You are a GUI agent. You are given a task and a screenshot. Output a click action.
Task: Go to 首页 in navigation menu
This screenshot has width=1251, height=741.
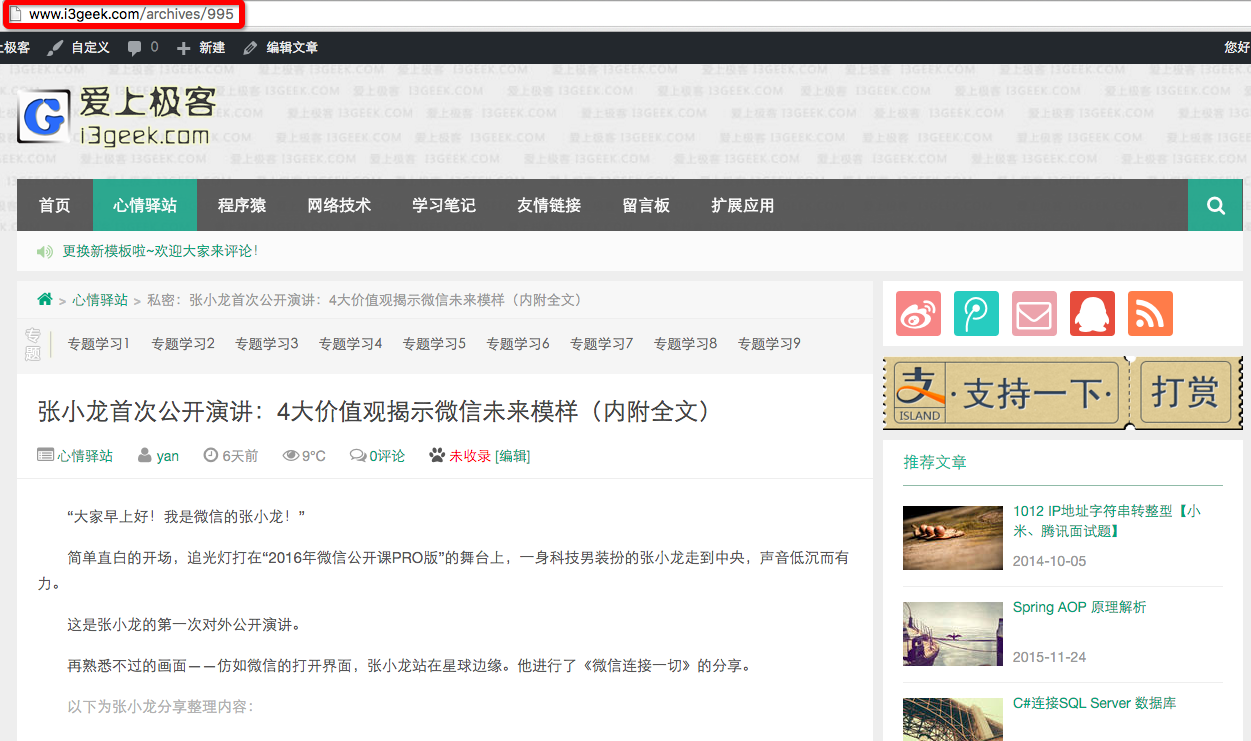(55, 205)
